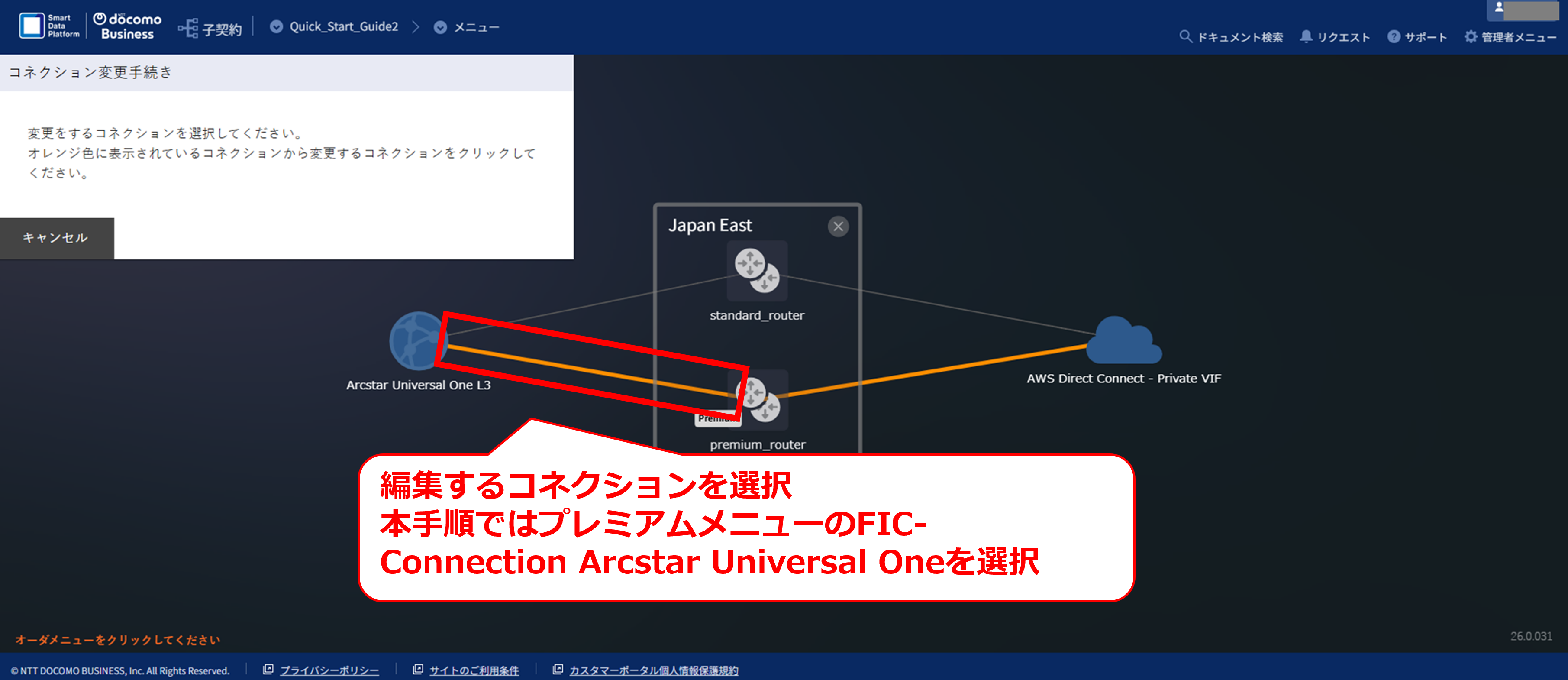
Task: Open ドキュメント検索 search icon
Action: point(1184,36)
